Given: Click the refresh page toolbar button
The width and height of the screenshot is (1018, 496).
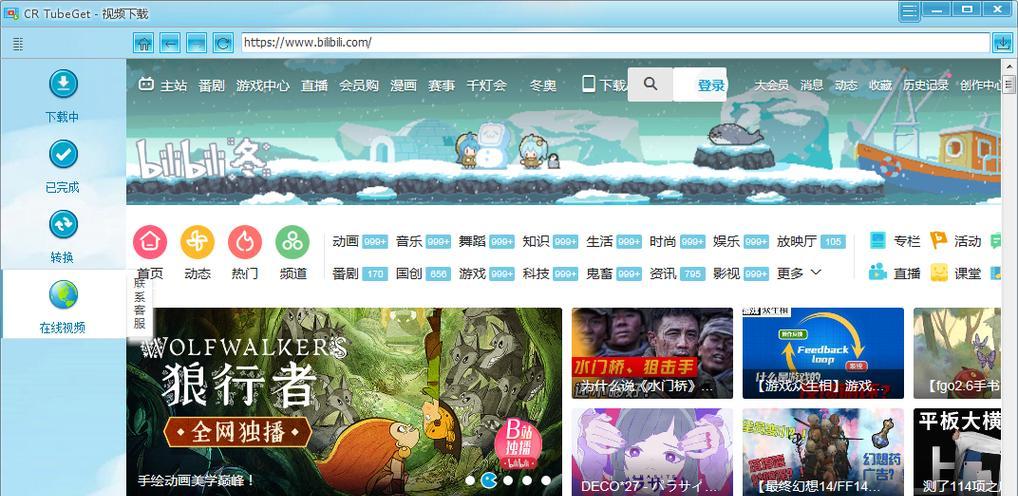Looking at the screenshot, I should 223,43.
